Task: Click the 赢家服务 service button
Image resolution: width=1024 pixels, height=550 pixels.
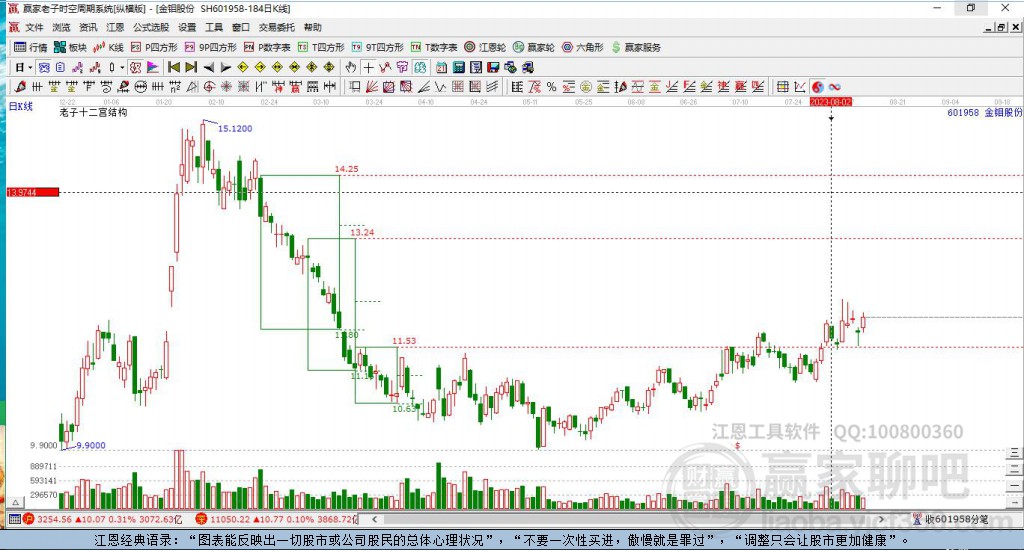Action: [x=636, y=47]
